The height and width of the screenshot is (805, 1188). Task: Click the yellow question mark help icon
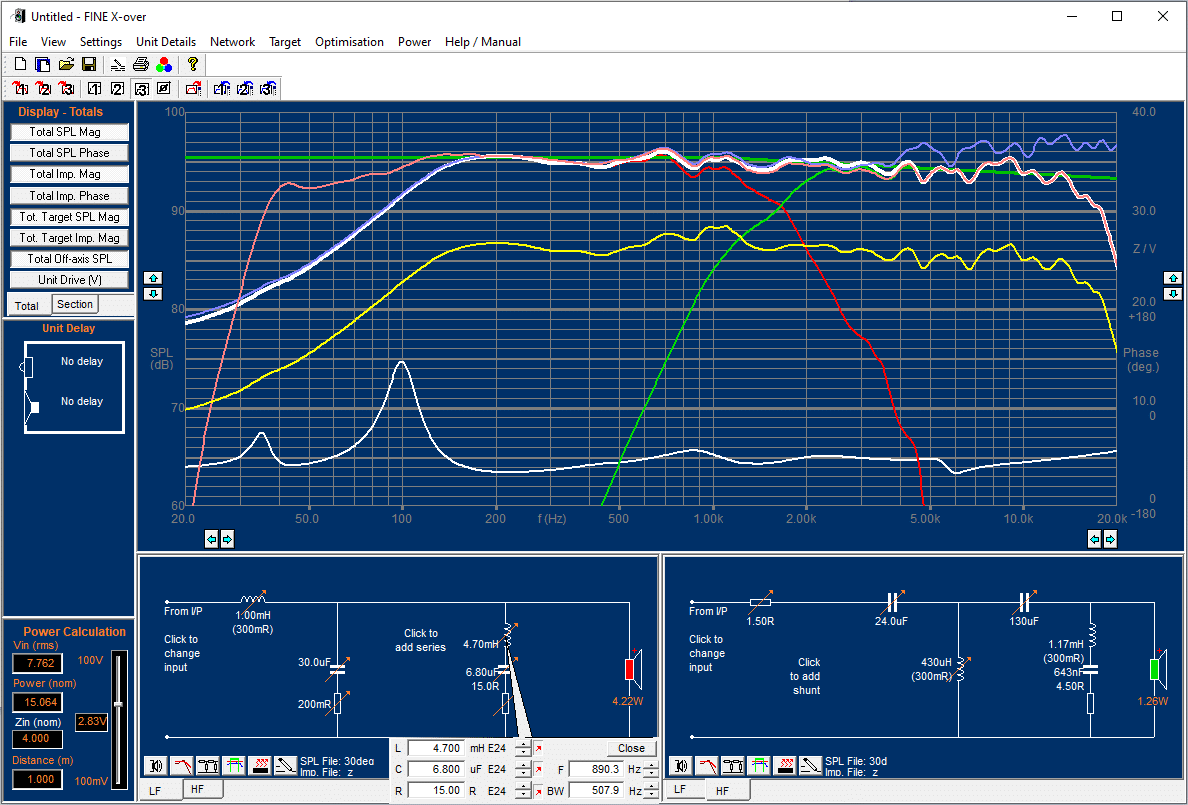(x=193, y=64)
